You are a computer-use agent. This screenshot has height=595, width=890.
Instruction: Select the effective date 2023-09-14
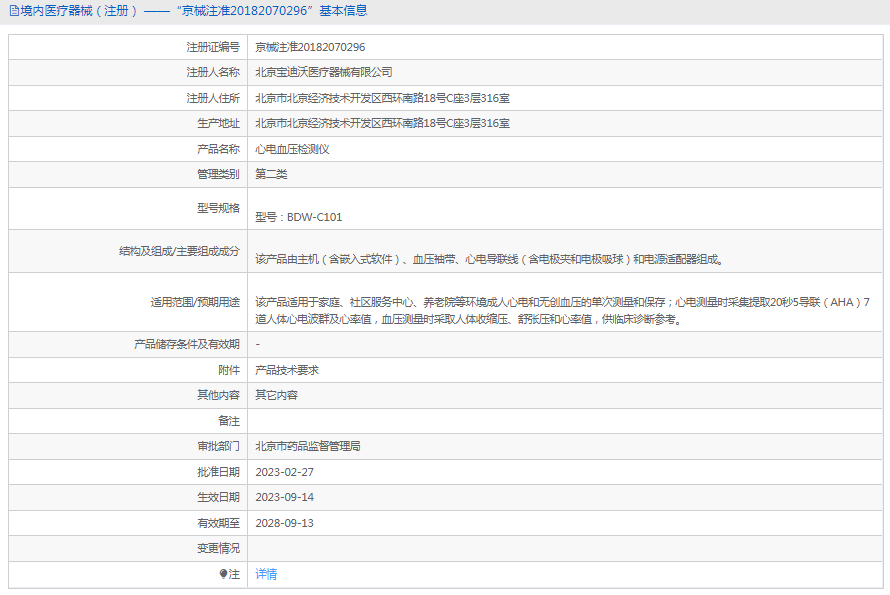(284, 497)
